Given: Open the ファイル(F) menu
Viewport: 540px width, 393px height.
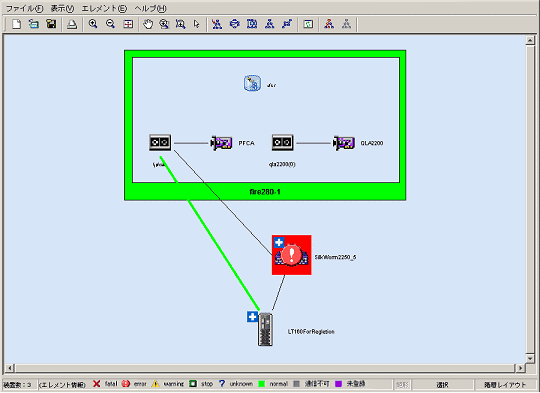Looking at the screenshot, I should [x=24, y=8].
